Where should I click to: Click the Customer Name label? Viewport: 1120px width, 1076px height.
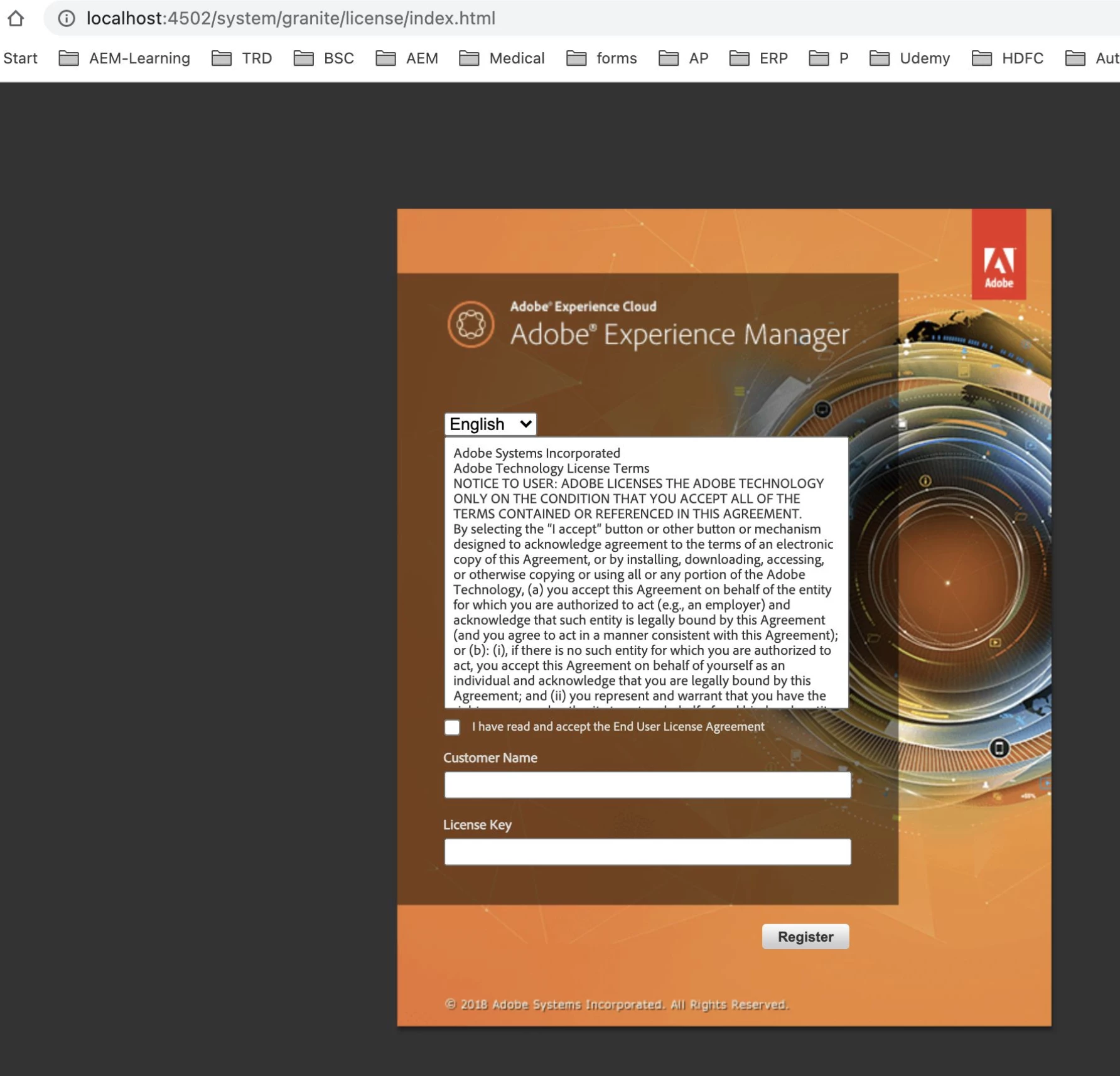pos(490,758)
